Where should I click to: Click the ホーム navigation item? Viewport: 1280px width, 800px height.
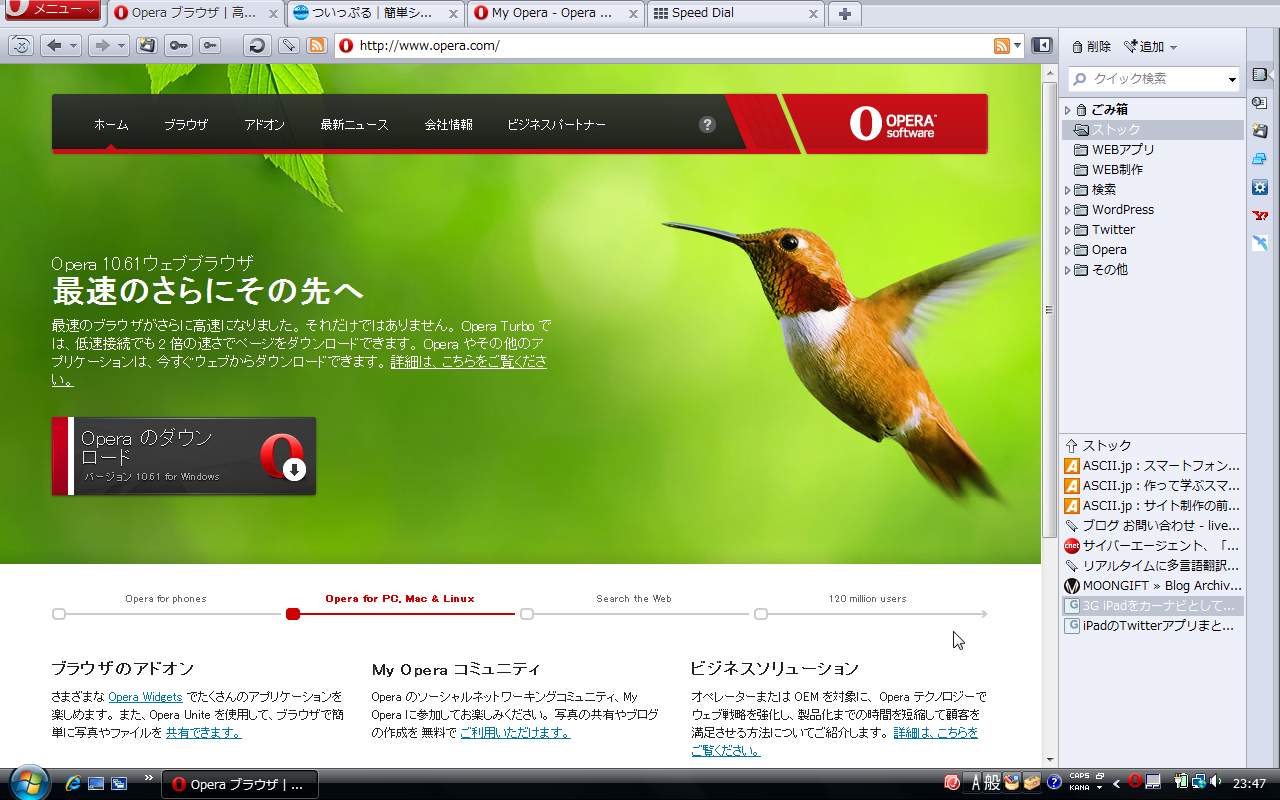tap(111, 125)
